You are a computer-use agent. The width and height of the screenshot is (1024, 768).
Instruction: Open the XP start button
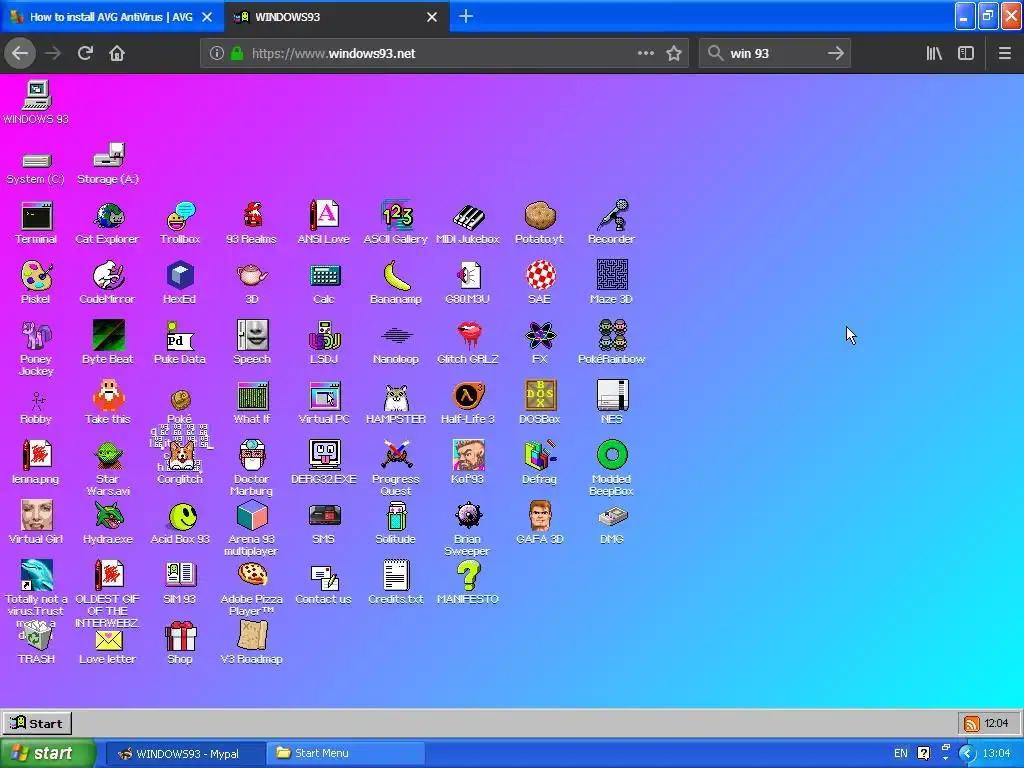[x=47, y=754]
